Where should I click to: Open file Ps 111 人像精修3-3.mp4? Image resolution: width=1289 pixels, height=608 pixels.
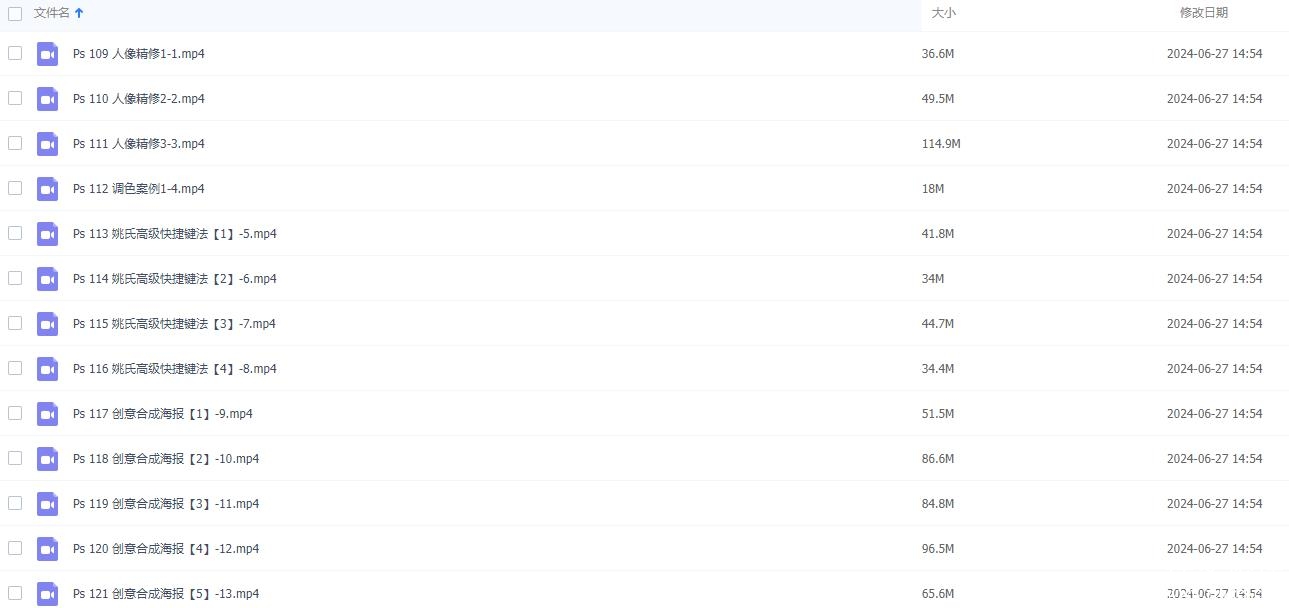point(139,144)
